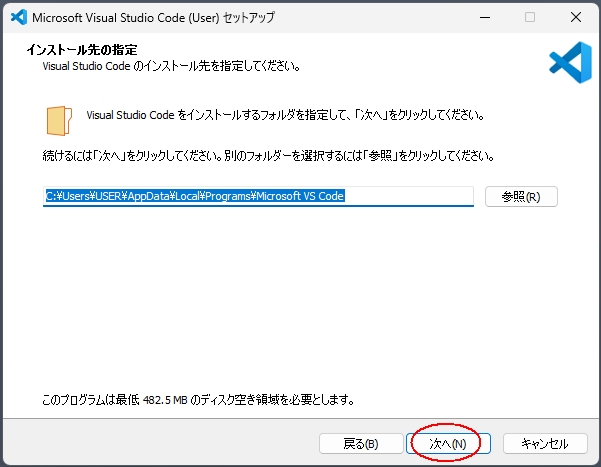Click the empty white area below path field
Image resolution: width=601 pixels, height=467 pixels.
300,300
